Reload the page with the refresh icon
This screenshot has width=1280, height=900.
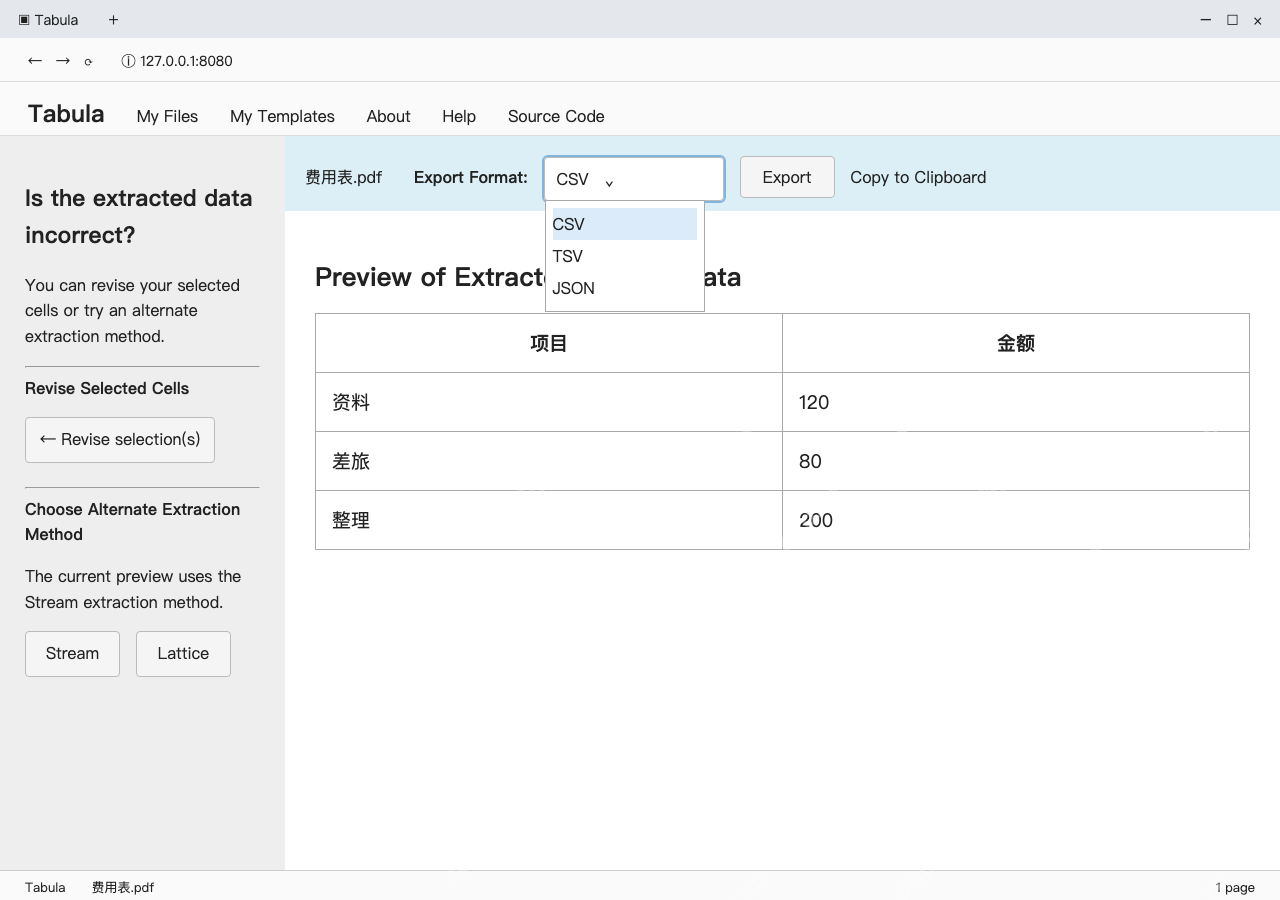pos(88,62)
